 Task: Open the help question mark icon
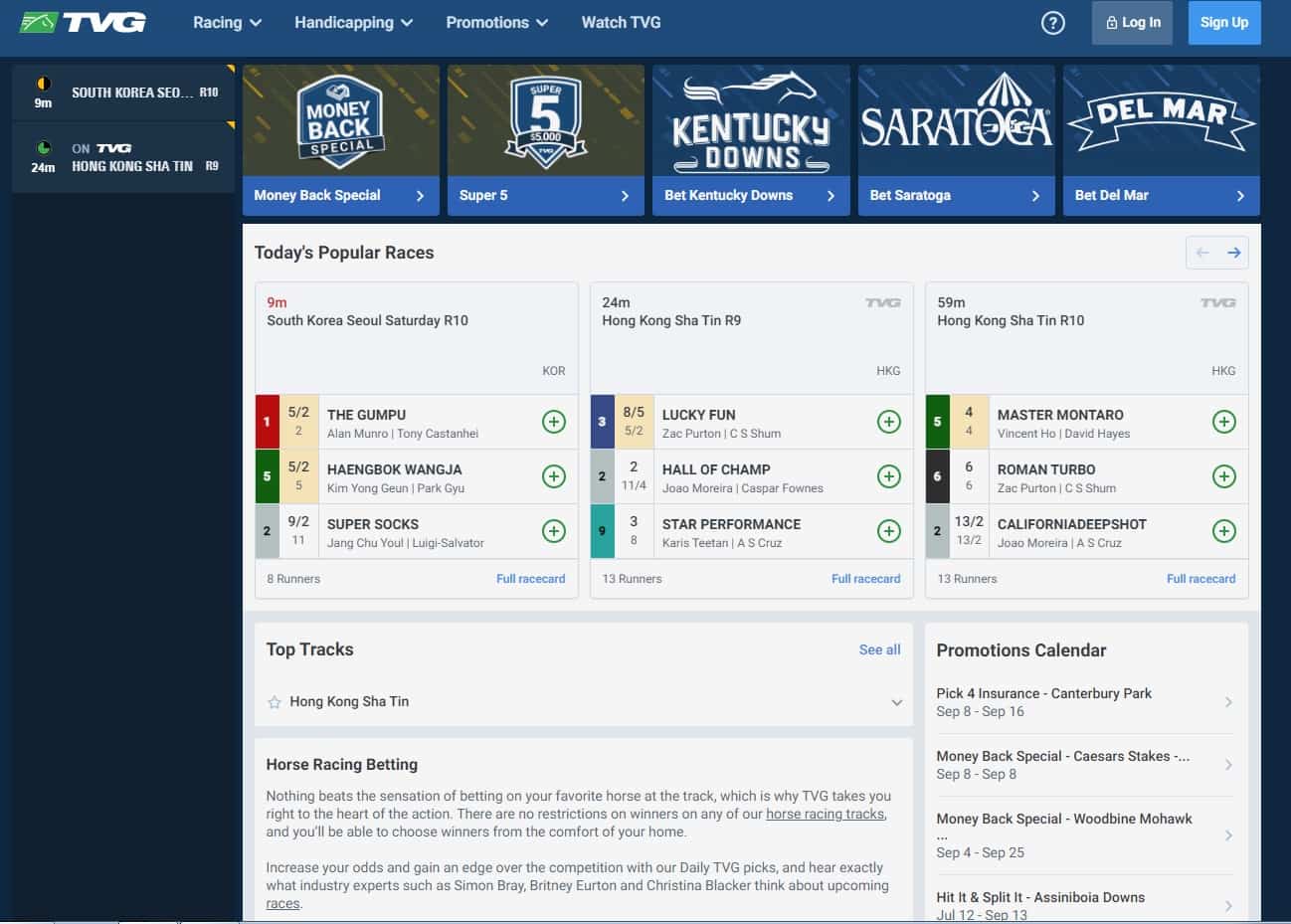pyautogui.click(x=1052, y=23)
